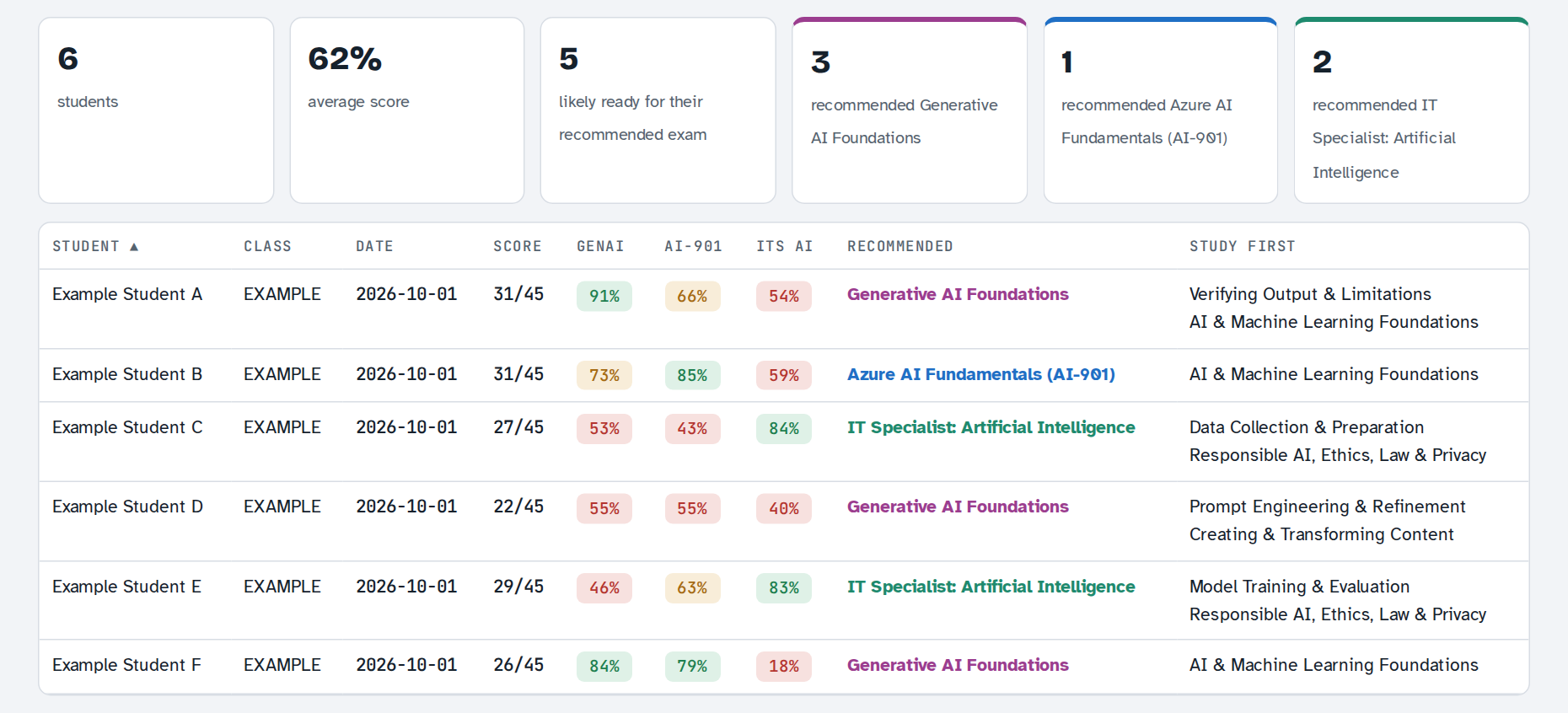Filter by the '3 recommended Generative AI Foundations' card
Screen dimensions: 1568x713
[x=910, y=110]
